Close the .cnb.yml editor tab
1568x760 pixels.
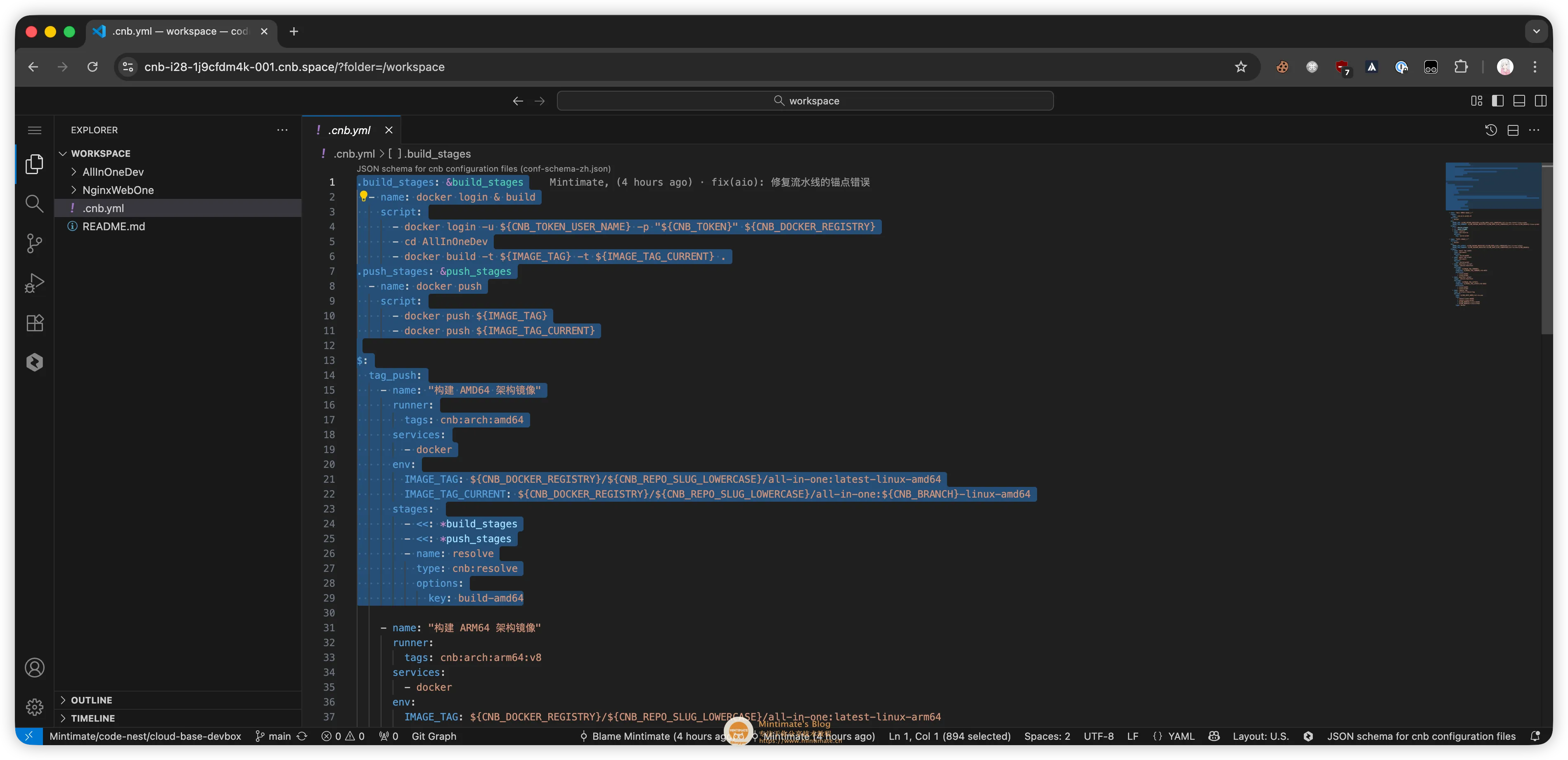click(x=389, y=130)
